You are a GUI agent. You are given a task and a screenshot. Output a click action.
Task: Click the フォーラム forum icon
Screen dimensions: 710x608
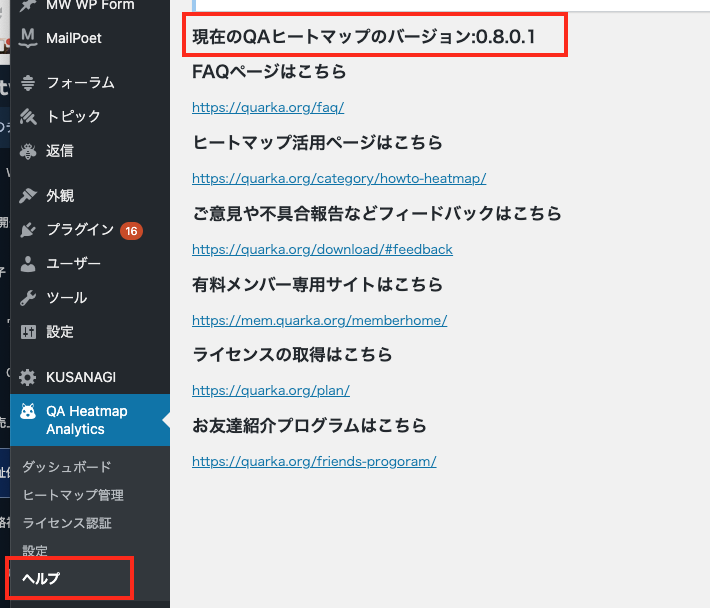point(28,83)
